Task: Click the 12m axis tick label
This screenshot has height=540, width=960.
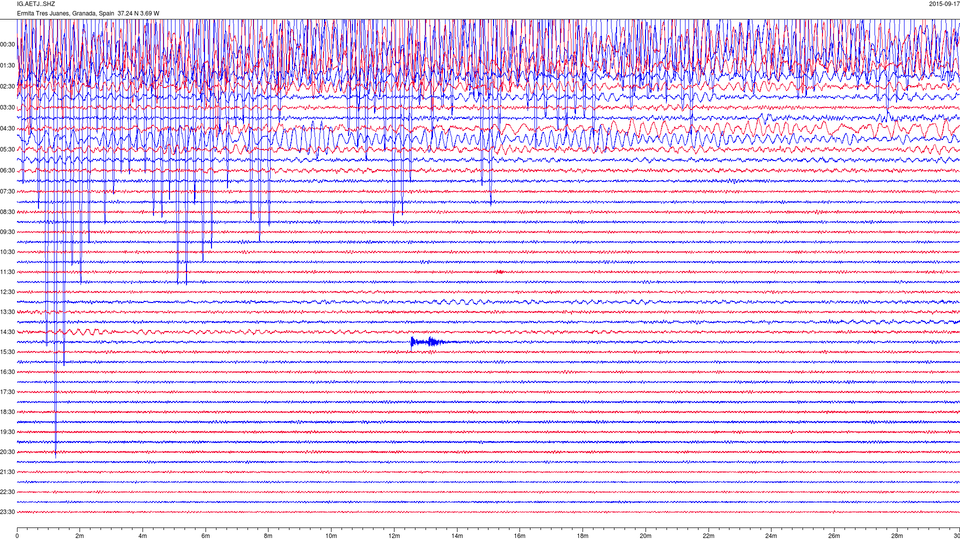Action: pyautogui.click(x=394, y=536)
